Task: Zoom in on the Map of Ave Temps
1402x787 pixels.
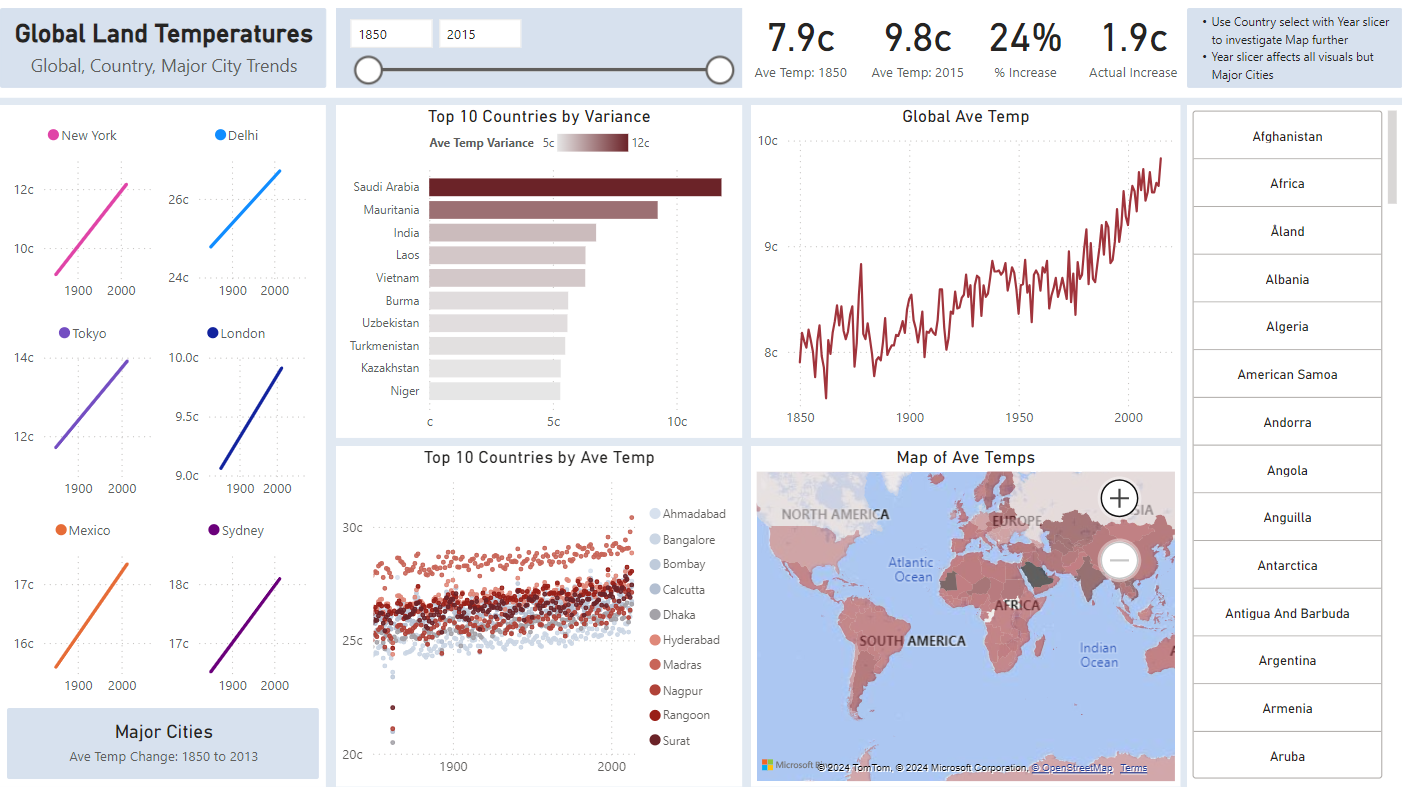Action: [x=1119, y=497]
